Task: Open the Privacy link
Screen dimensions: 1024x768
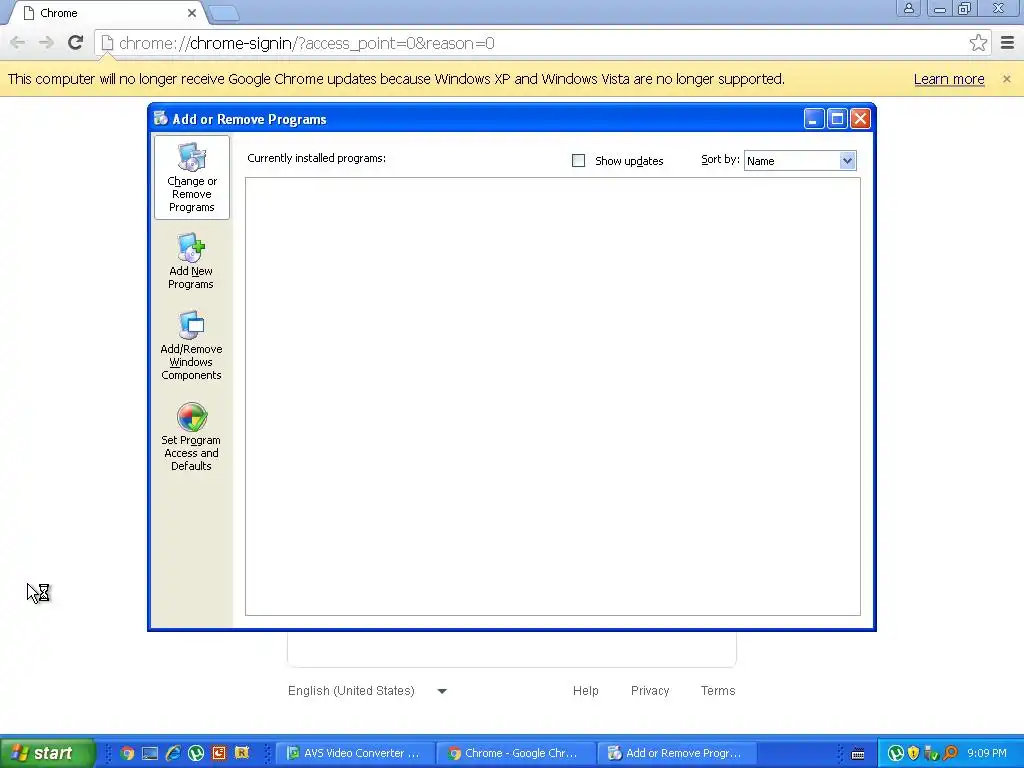Action: click(x=650, y=691)
